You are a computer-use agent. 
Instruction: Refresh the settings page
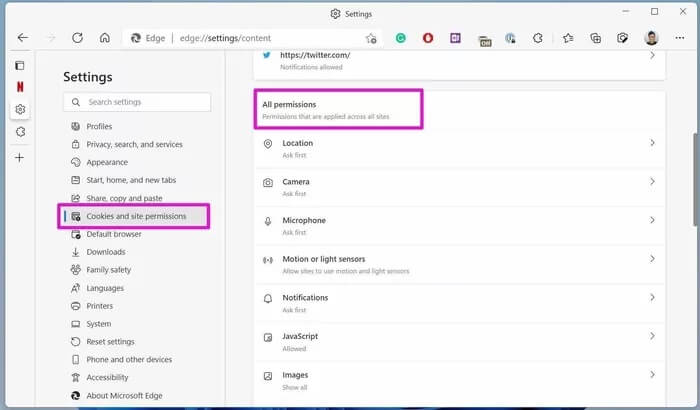click(77, 38)
